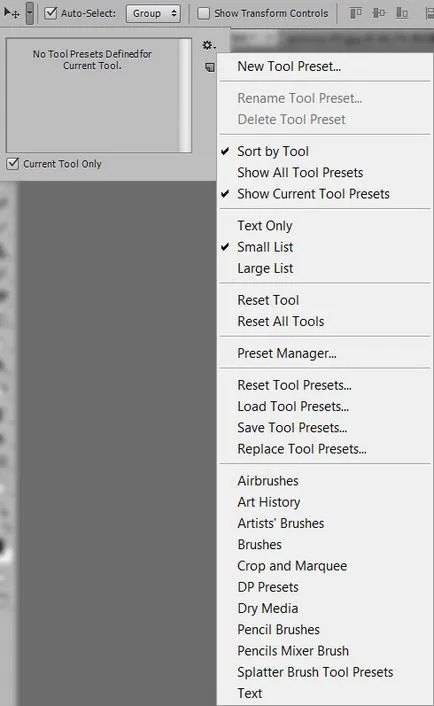Viewport: 434px width, 706px height.
Task: Open Preset Manager from the menu
Action: tap(287, 353)
